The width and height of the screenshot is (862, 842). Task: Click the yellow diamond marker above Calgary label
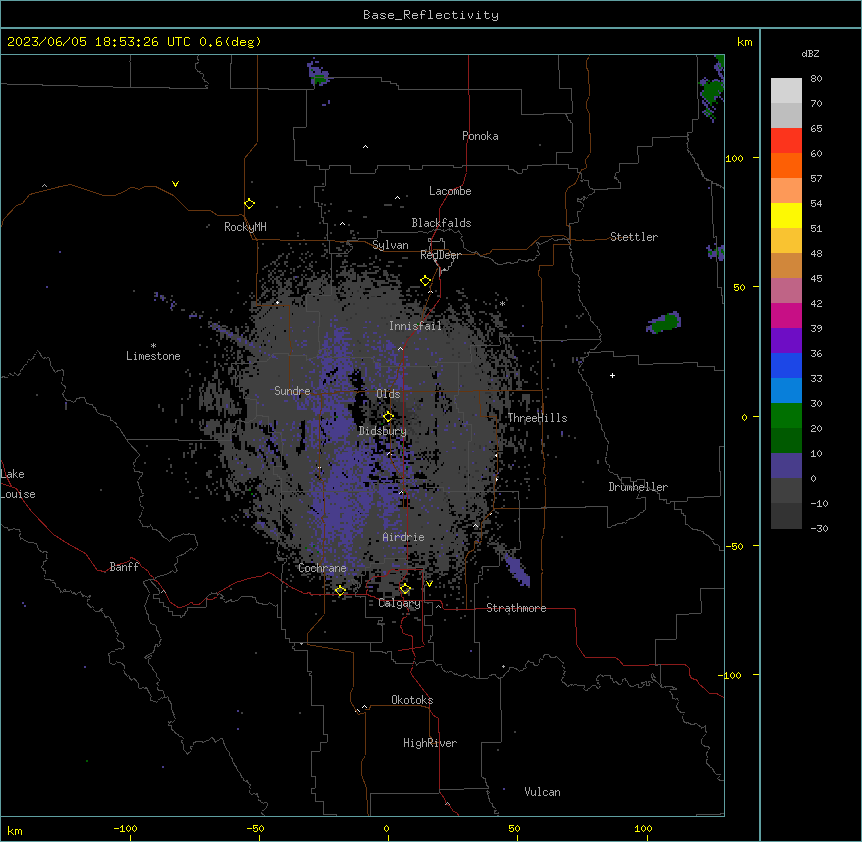[405, 589]
